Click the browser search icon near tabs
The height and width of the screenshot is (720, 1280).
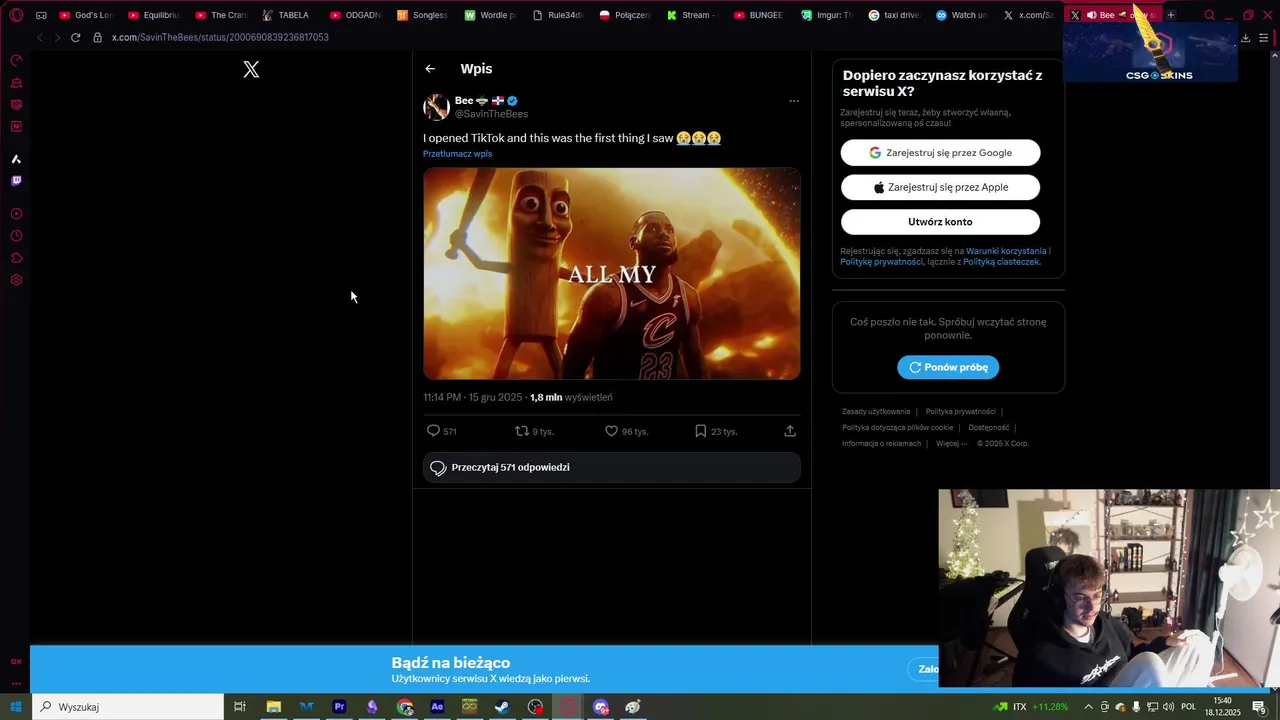coord(1209,15)
